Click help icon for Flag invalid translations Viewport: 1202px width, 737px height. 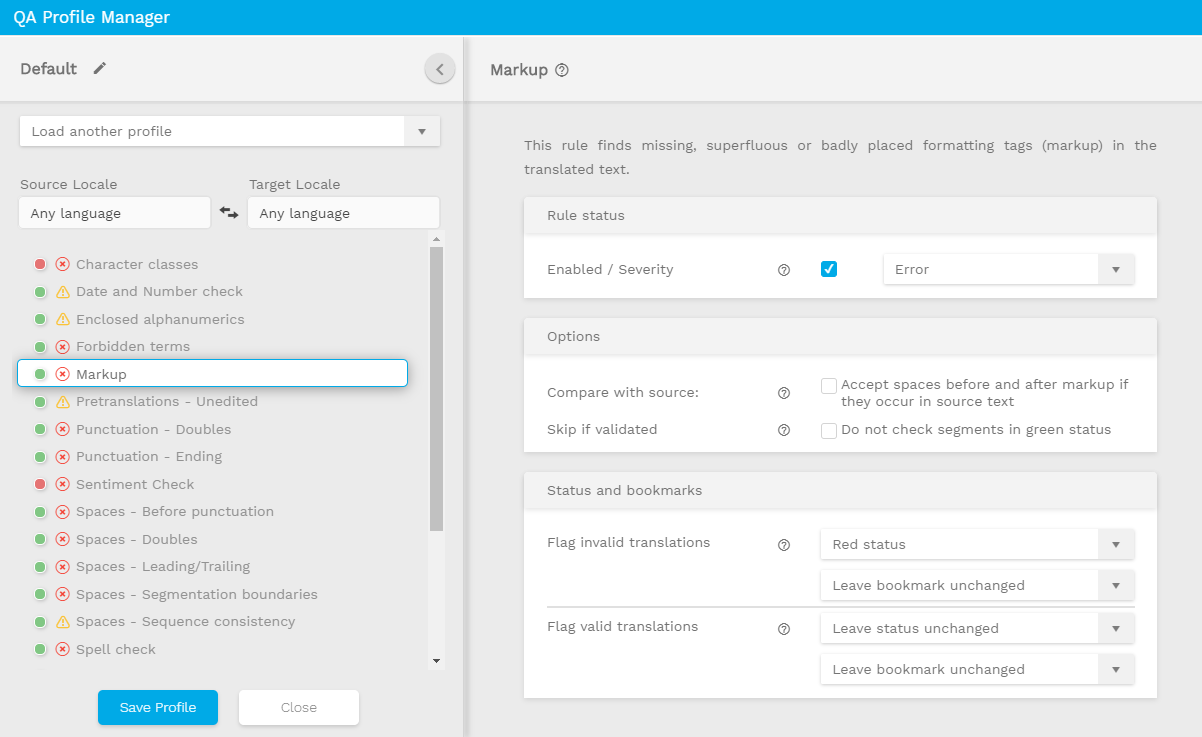click(784, 545)
